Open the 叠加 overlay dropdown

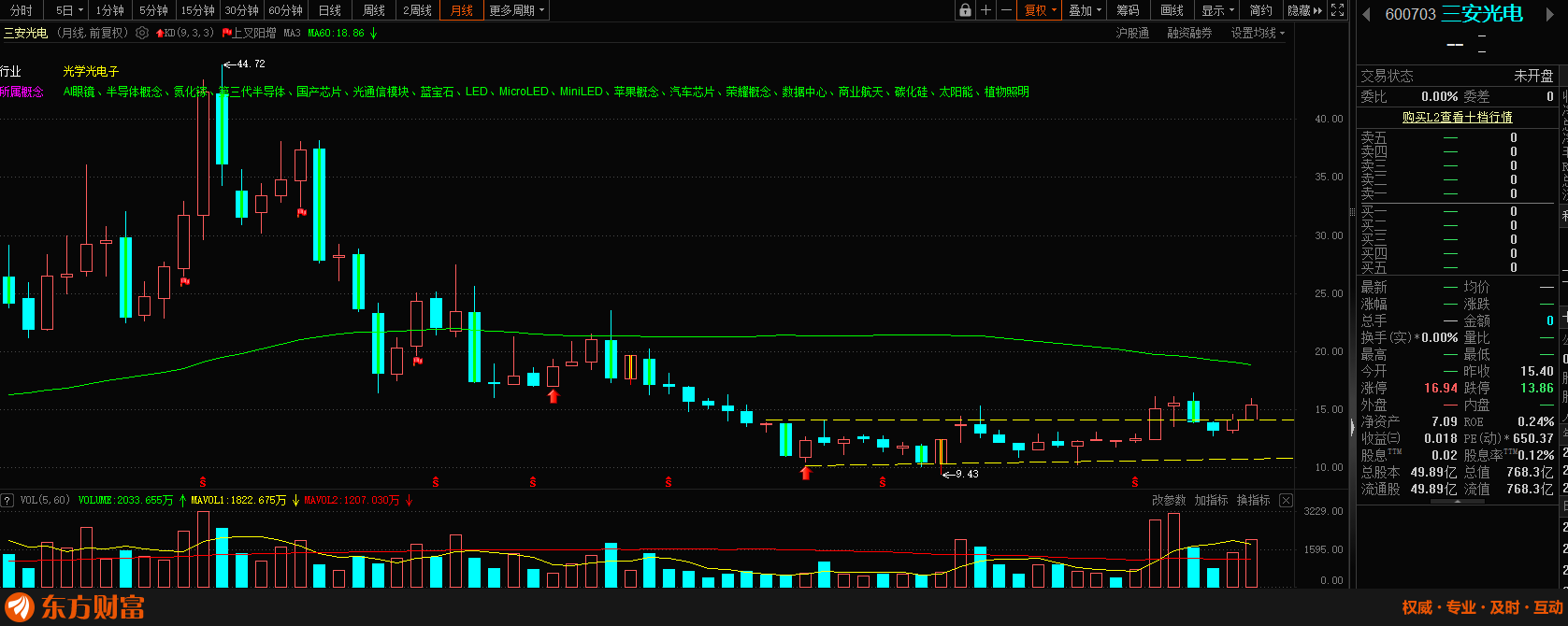1086,10
